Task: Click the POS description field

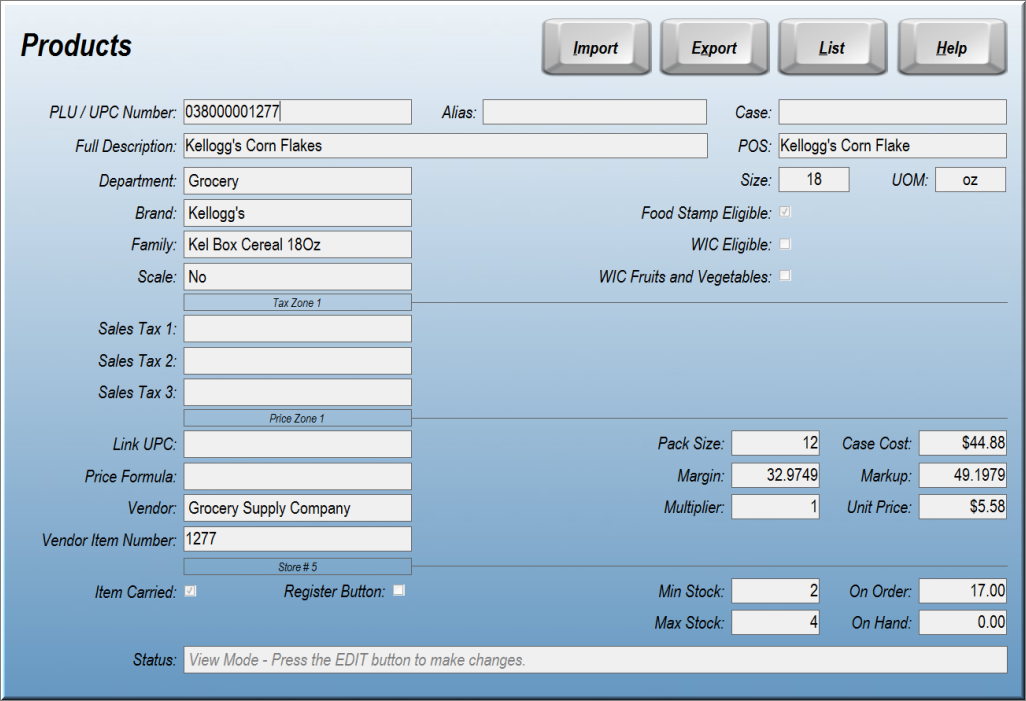Action: click(893, 145)
